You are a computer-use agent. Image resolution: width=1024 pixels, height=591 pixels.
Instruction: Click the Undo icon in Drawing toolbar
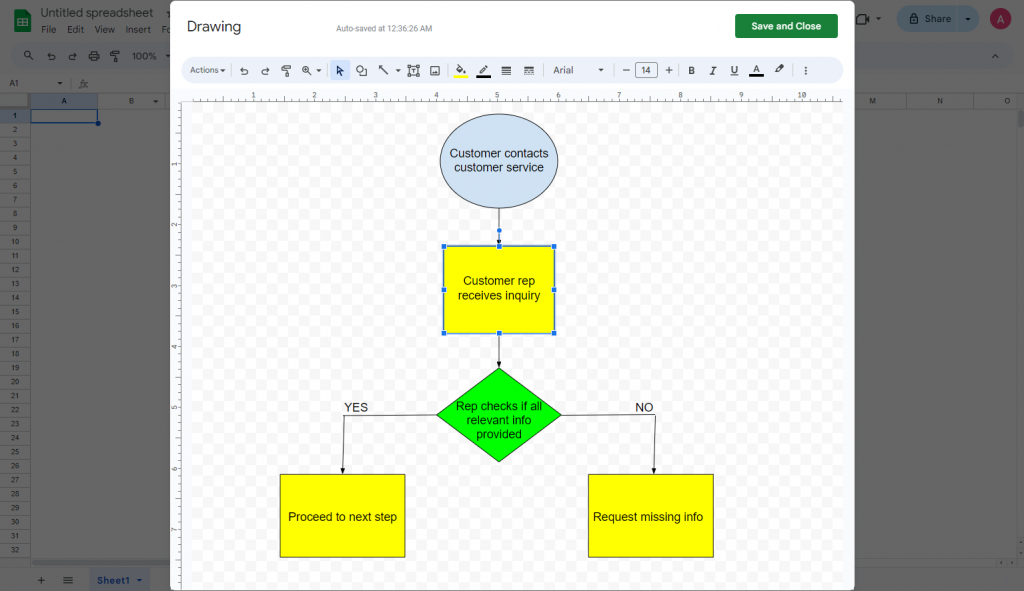click(244, 71)
